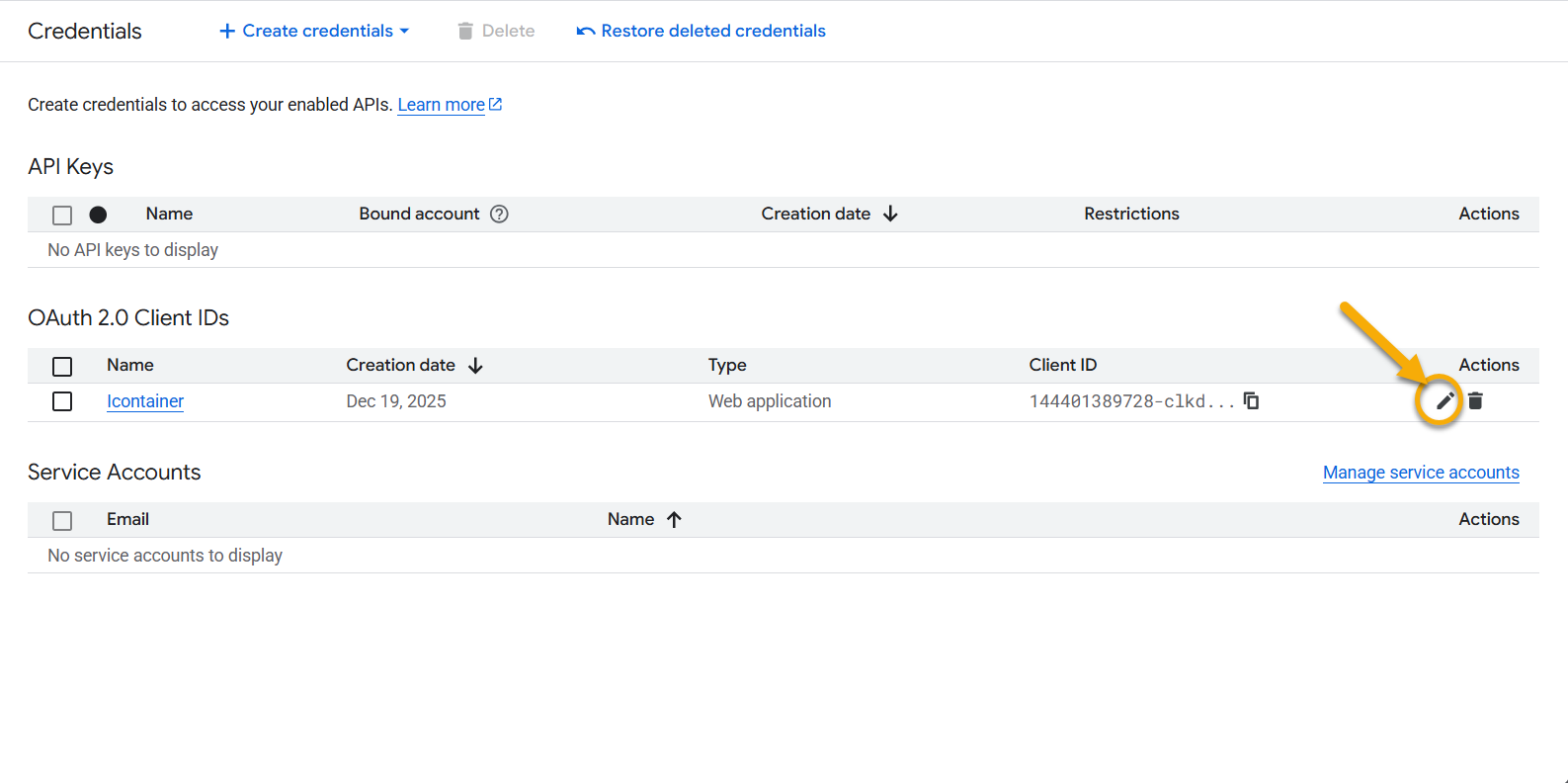Click the Type column header
The height and width of the screenshot is (783, 1568).
[x=727, y=365]
